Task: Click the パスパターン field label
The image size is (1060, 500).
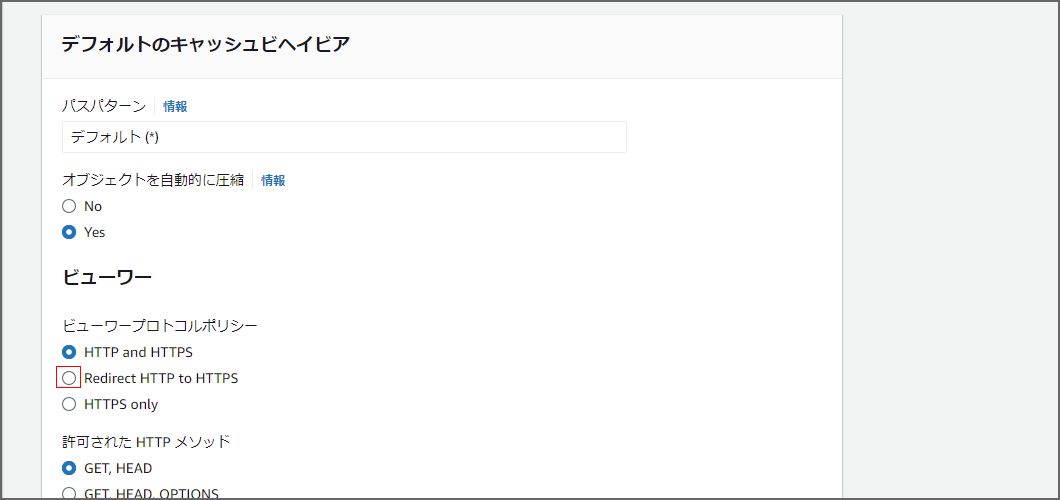Action: click(x=104, y=106)
